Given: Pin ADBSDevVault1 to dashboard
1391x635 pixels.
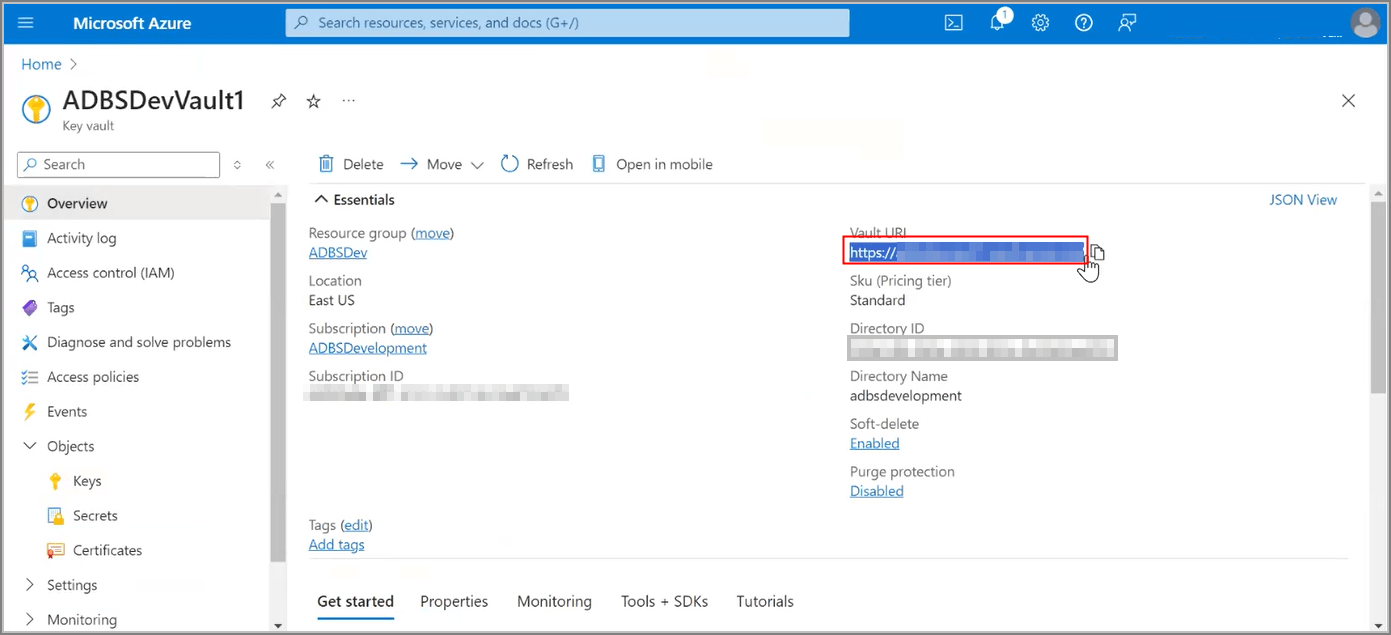Looking at the screenshot, I should click(278, 100).
